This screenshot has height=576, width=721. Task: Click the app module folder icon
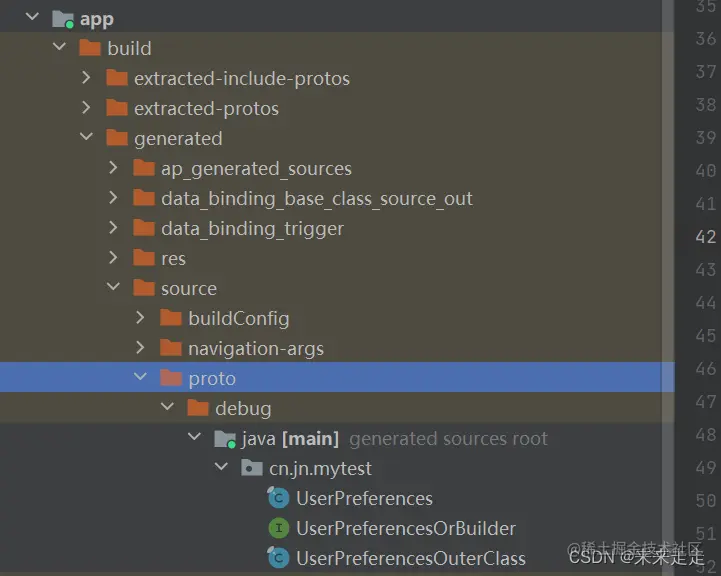point(63,19)
